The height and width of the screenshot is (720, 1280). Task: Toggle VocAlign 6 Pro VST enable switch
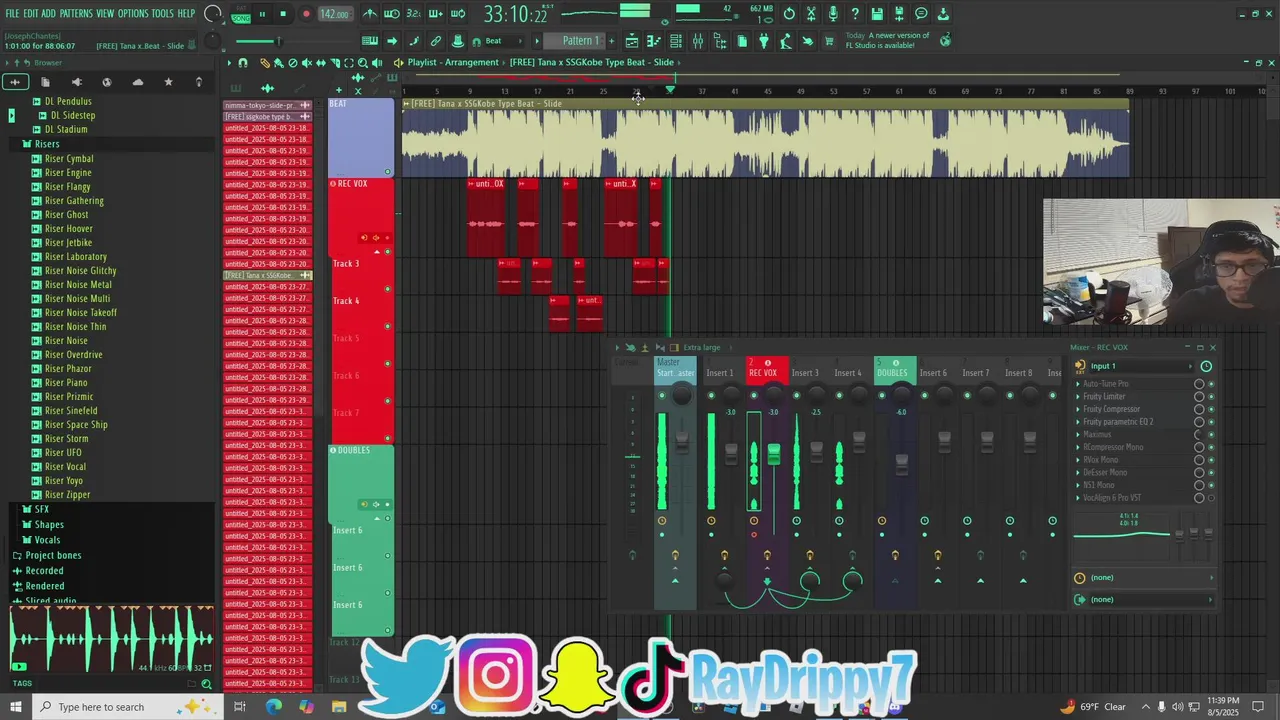1211,498
